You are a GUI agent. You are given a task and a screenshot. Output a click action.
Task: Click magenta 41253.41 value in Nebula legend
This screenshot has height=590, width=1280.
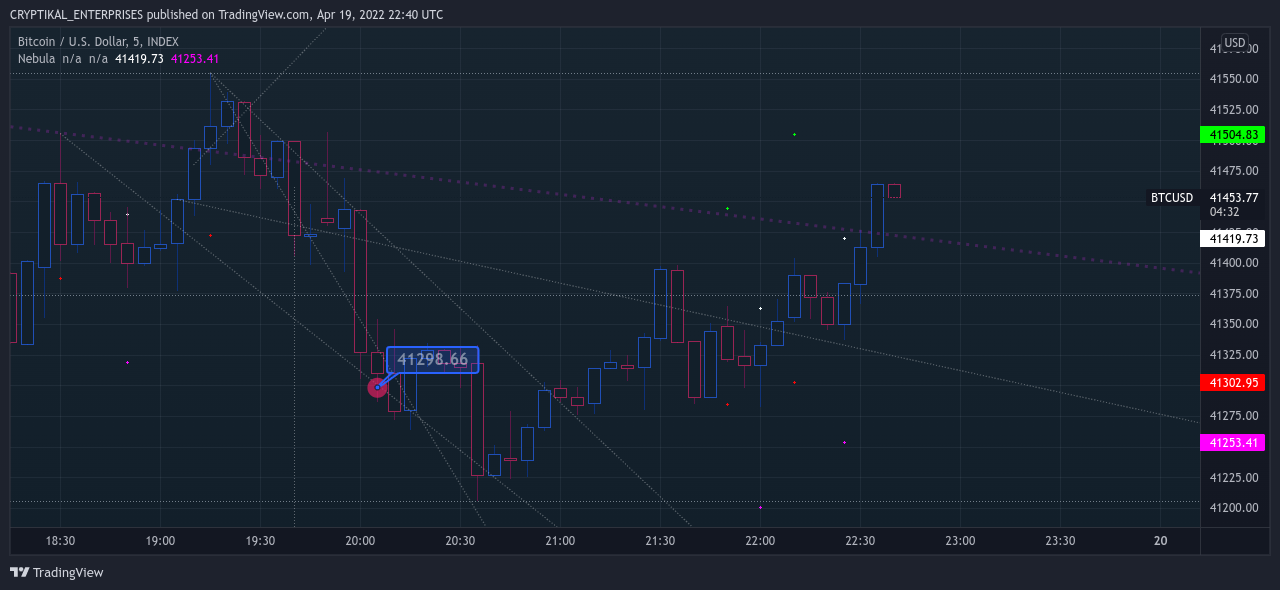pos(195,59)
